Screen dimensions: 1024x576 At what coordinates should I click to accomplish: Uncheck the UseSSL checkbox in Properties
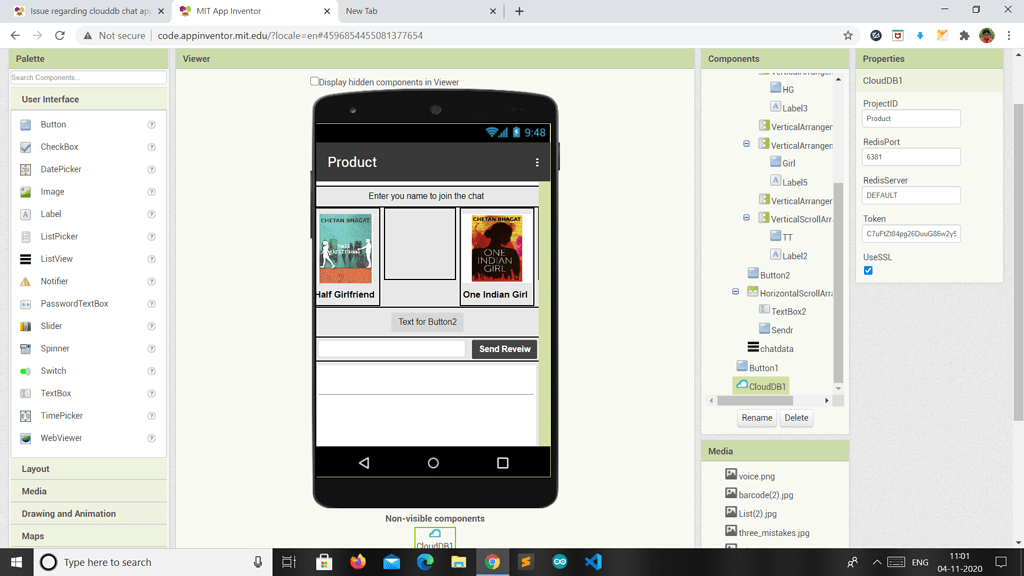(x=868, y=270)
